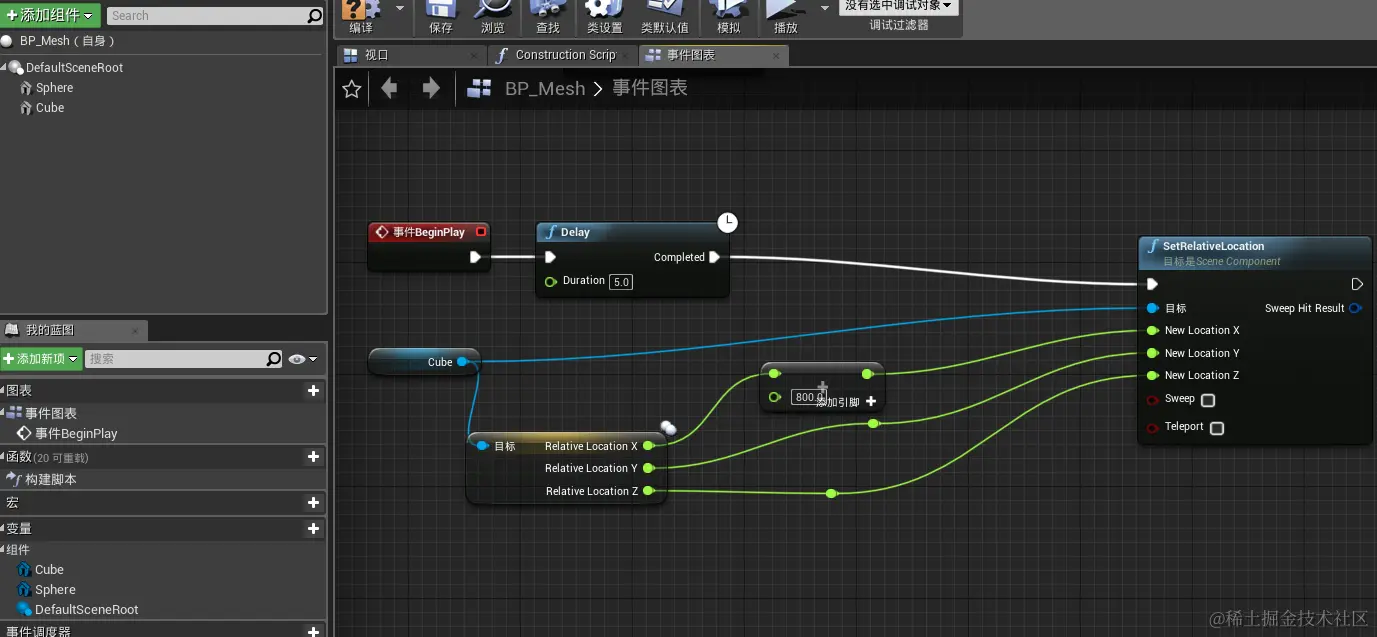Screen dimensions: 1377x637
Task: Click the plus icon to add graph (图表)
Action: click(x=313, y=391)
